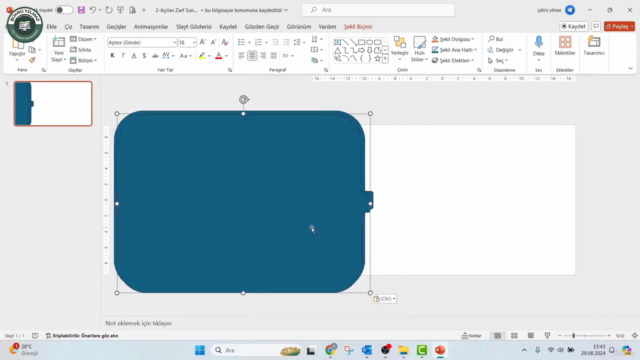Toggle normal view button in status bar
Image resolution: width=640 pixels, height=360 pixels.
point(498,336)
